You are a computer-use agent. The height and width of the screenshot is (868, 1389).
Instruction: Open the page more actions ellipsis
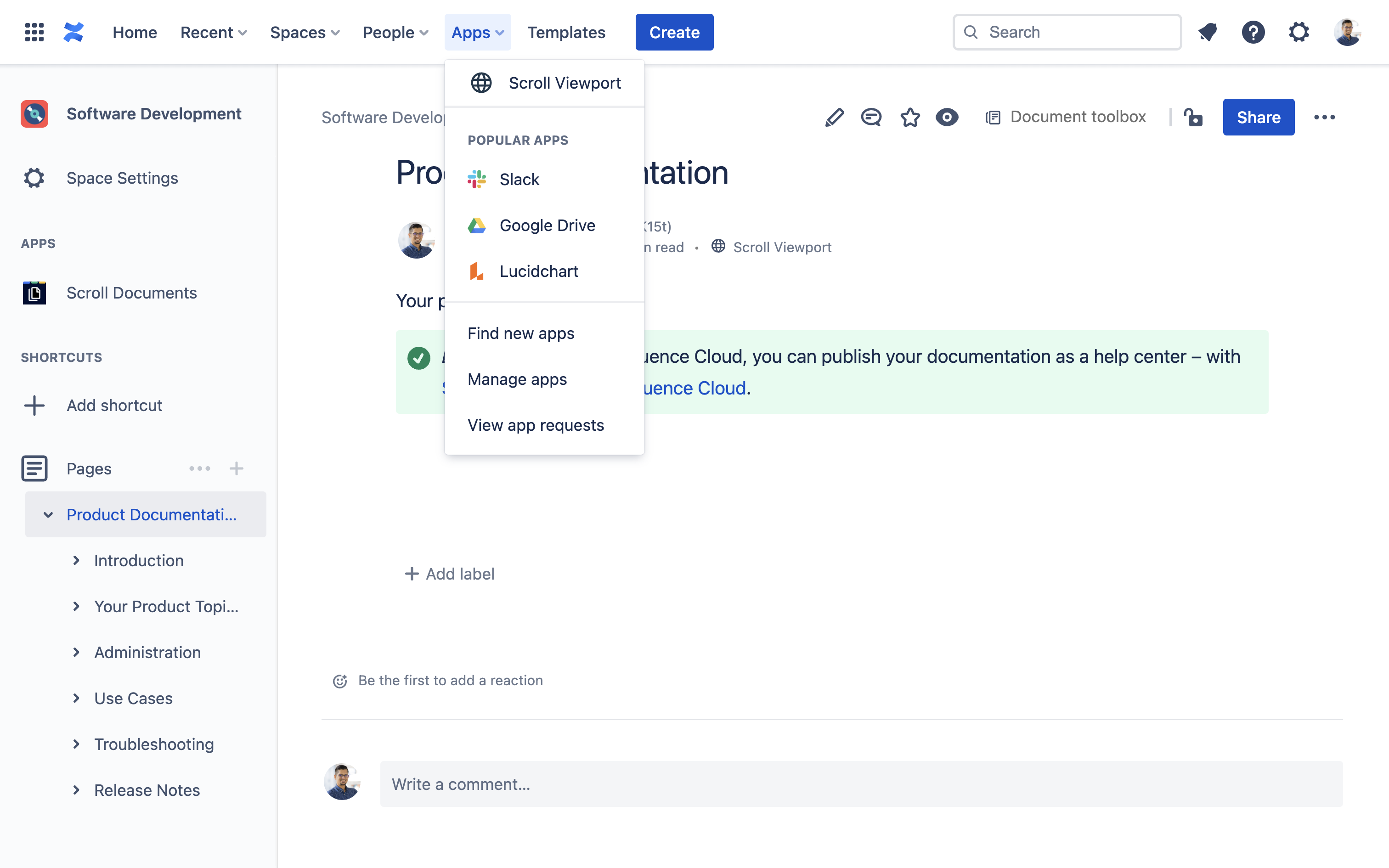pyautogui.click(x=1324, y=117)
